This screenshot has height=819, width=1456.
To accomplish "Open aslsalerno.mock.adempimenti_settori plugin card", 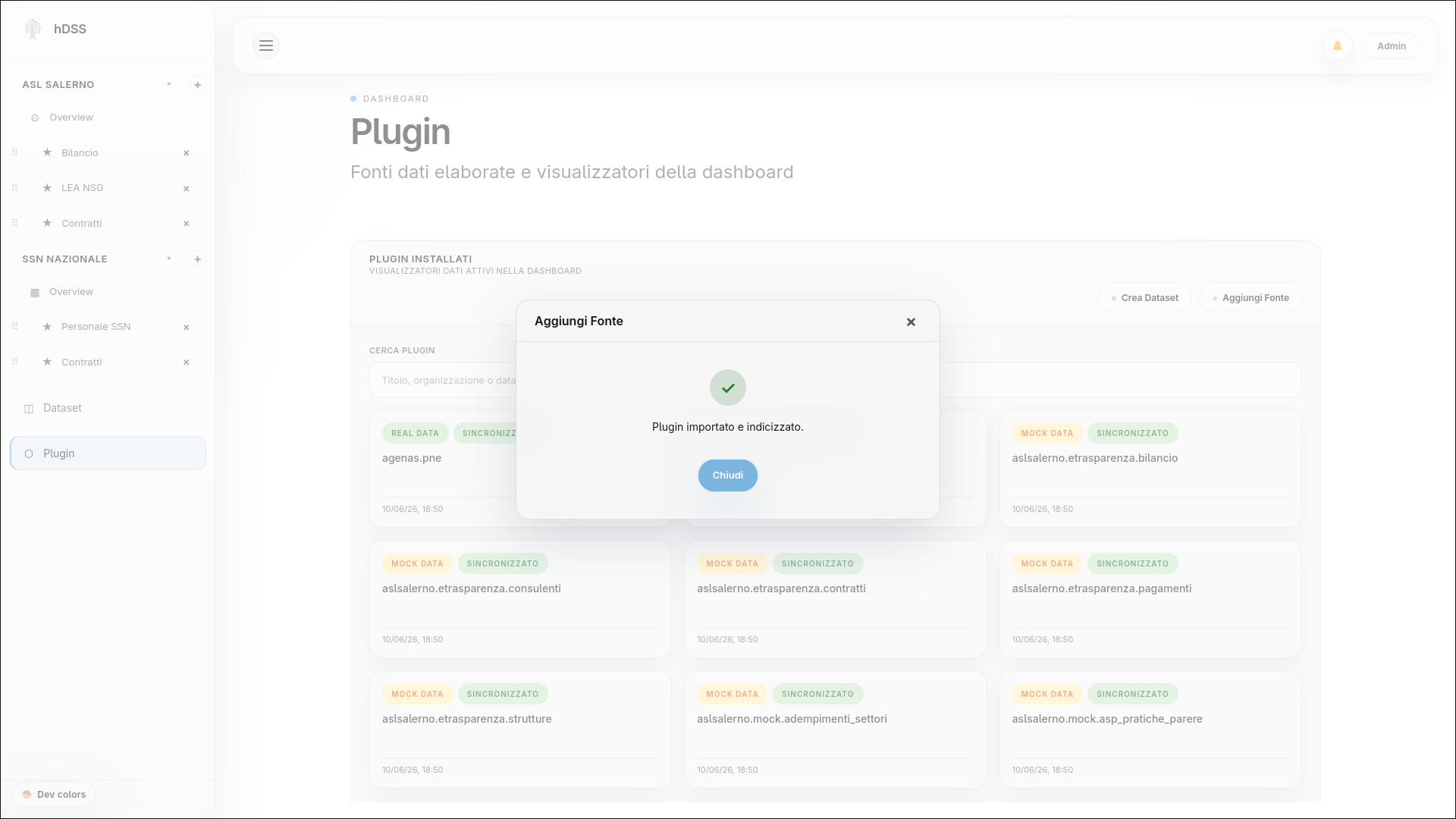I will click(x=835, y=730).
